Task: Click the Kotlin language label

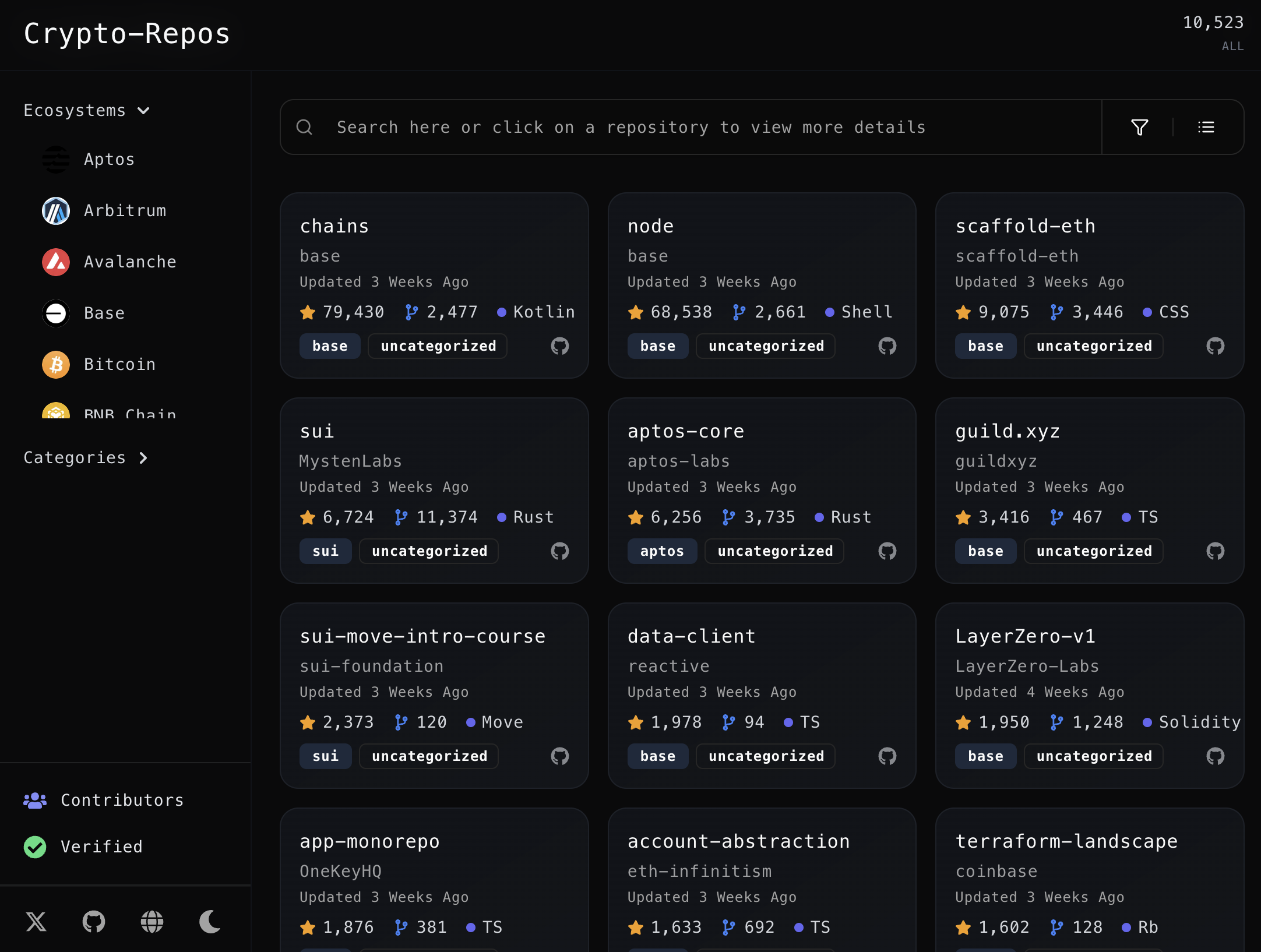Action: [544, 312]
